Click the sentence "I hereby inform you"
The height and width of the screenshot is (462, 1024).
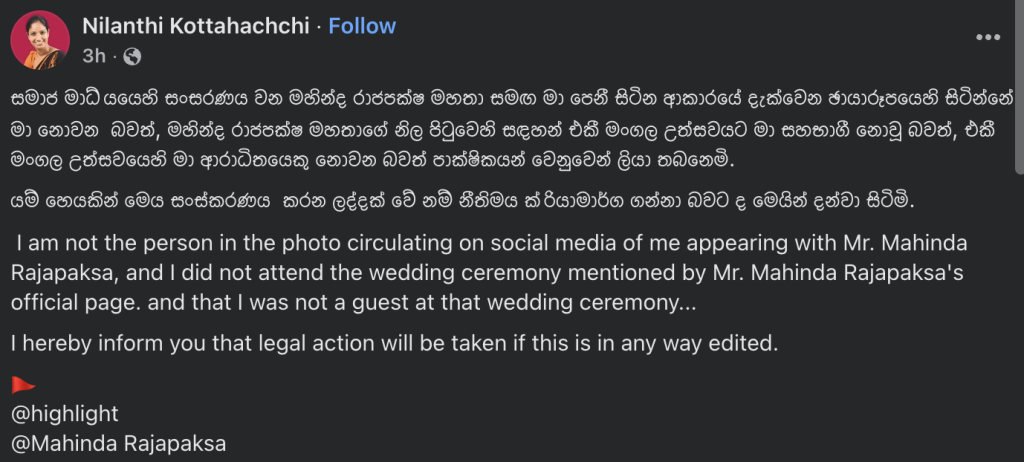point(393,342)
